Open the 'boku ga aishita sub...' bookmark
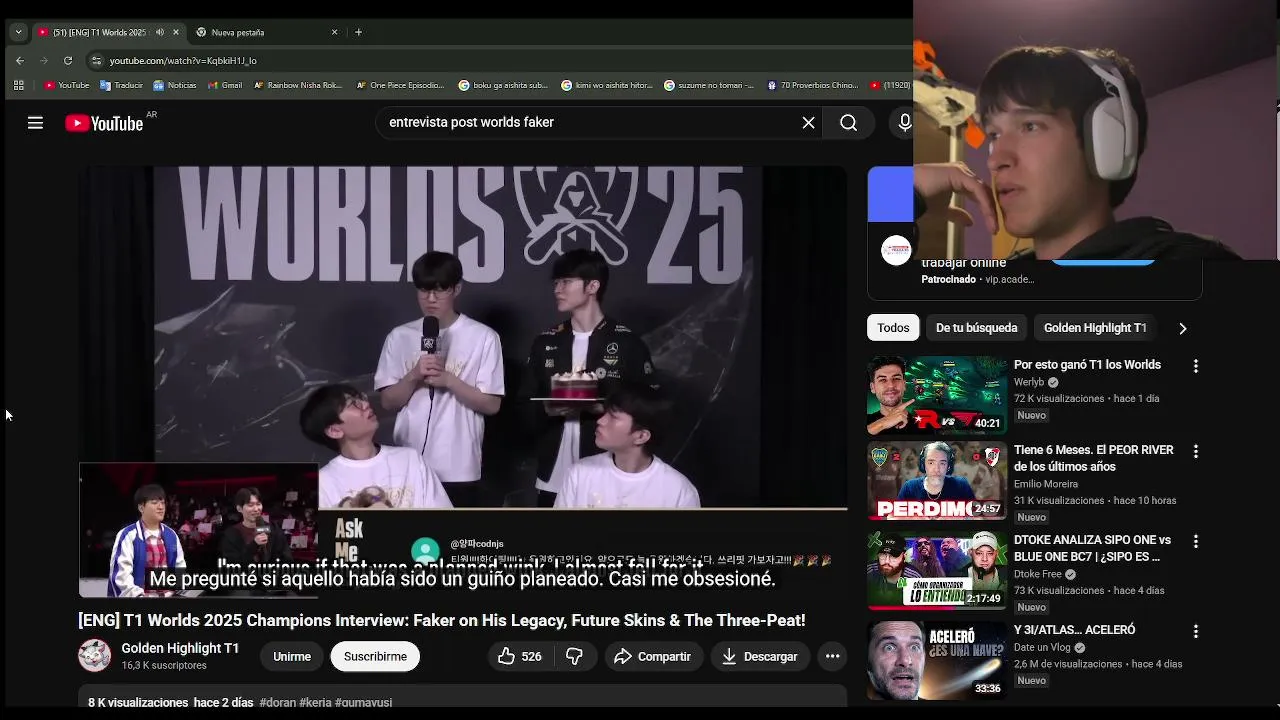This screenshot has height=720, width=1280. click(x=503, y=85)
